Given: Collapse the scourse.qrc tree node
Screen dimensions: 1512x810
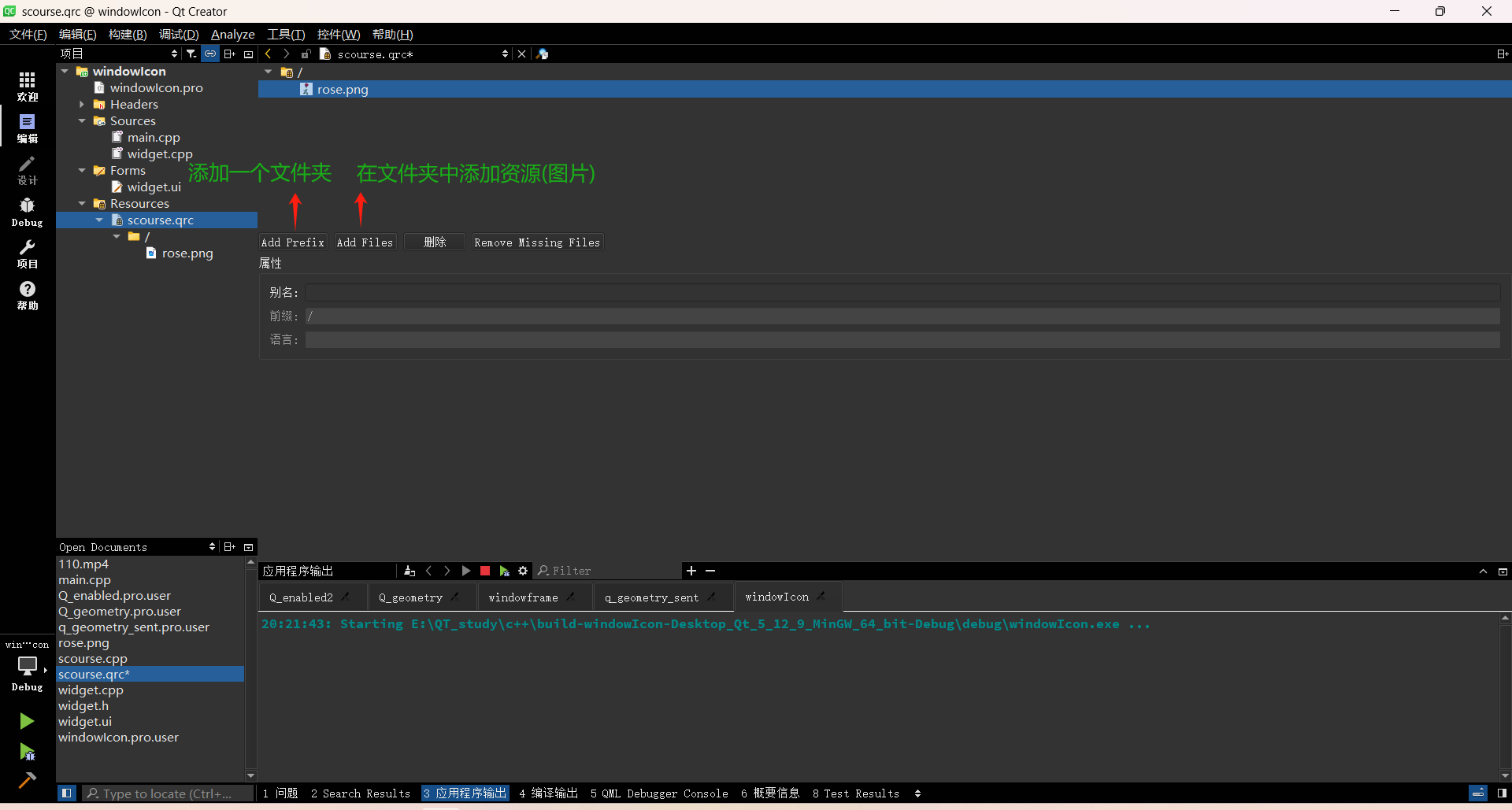Looking at the screenshot, I should 99,220.
